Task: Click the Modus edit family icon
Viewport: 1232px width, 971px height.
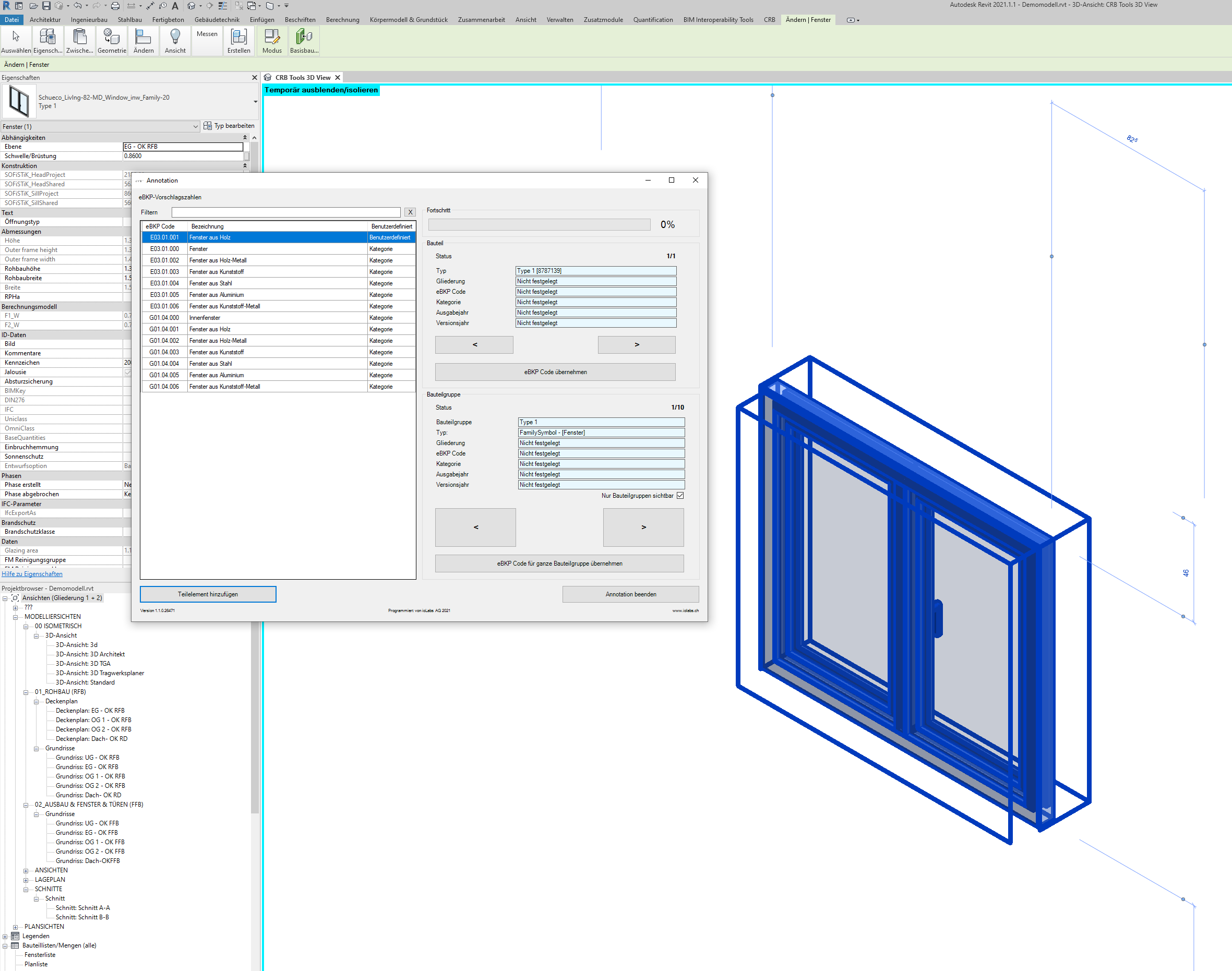Action: (272, 41)
